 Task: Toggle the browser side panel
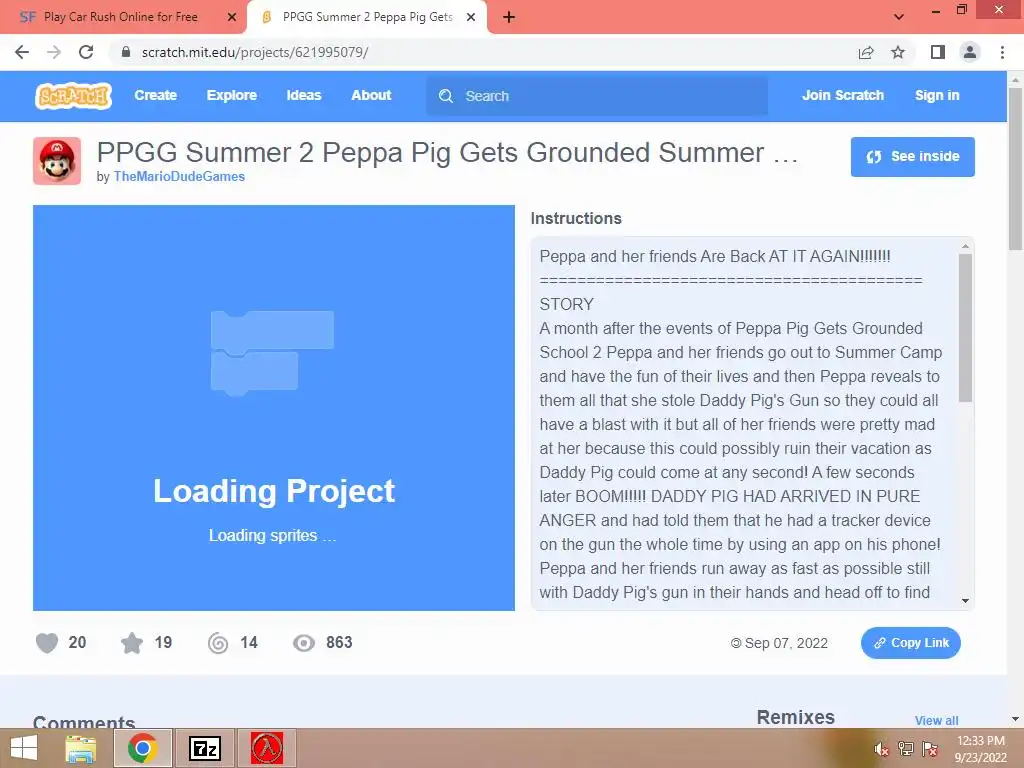(938, 52)
